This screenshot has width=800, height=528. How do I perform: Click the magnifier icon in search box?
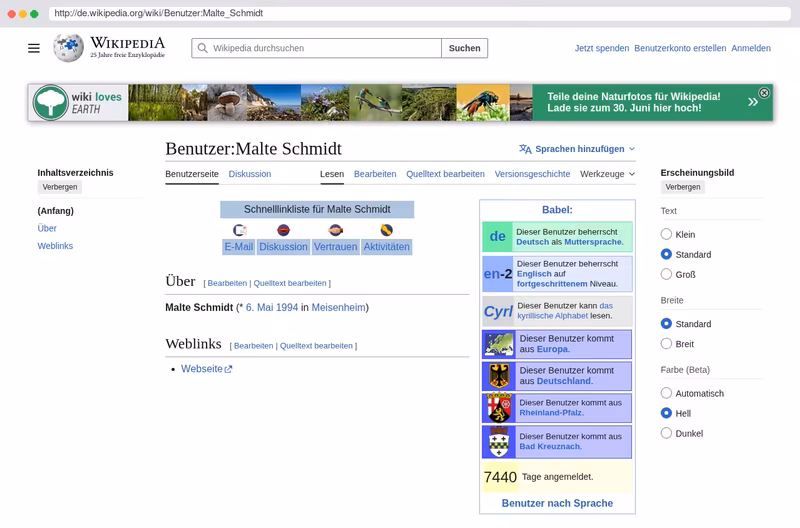pyautogui.click(x=203, y=48)
